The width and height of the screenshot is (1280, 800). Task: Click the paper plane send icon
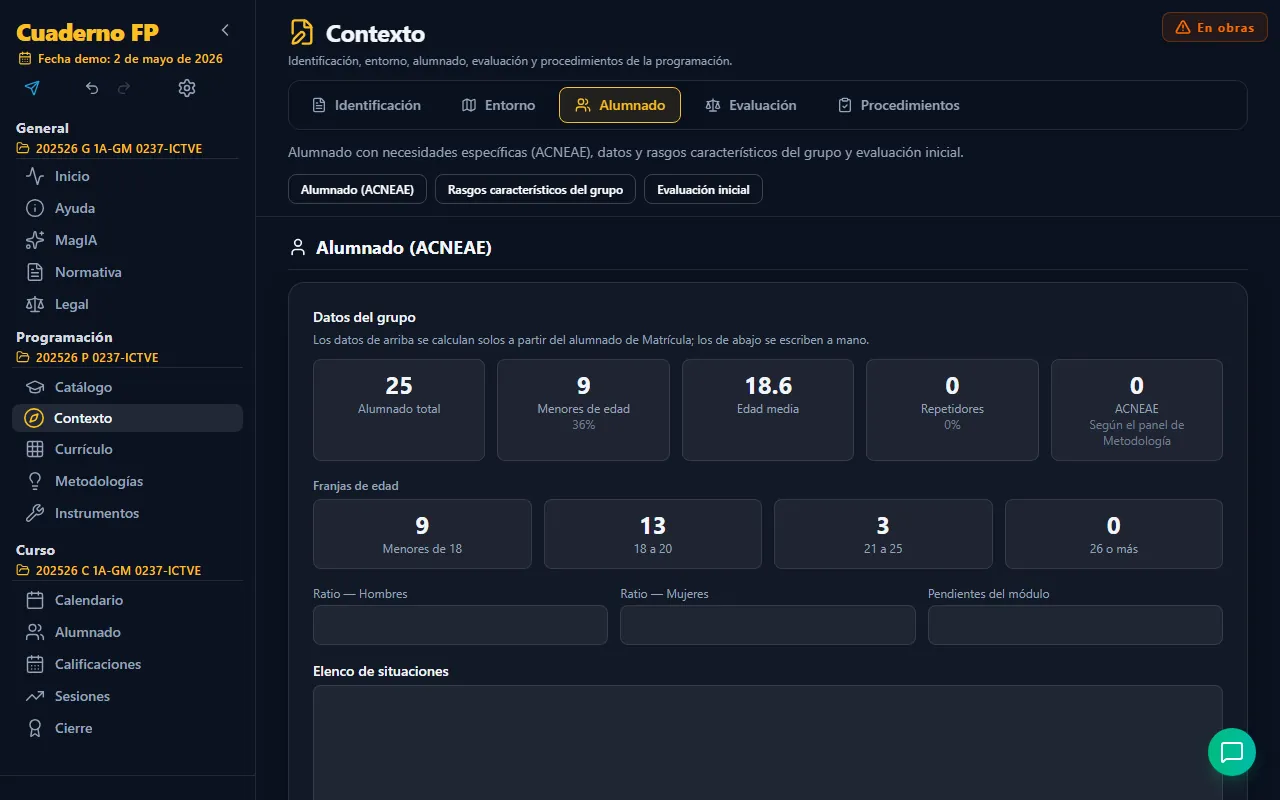point(32,88)
